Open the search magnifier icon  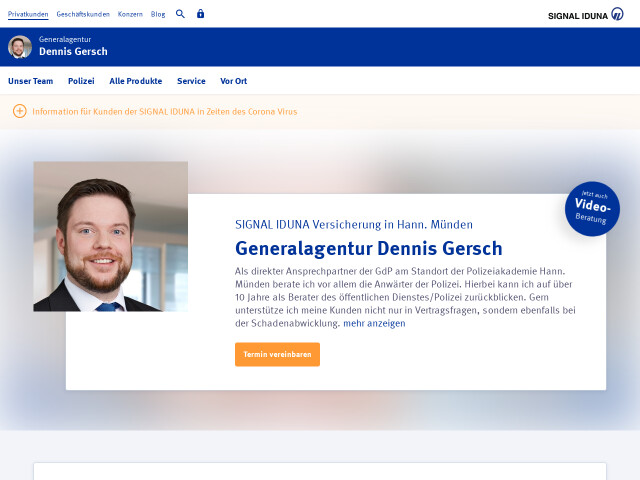[x=180, y=14]
